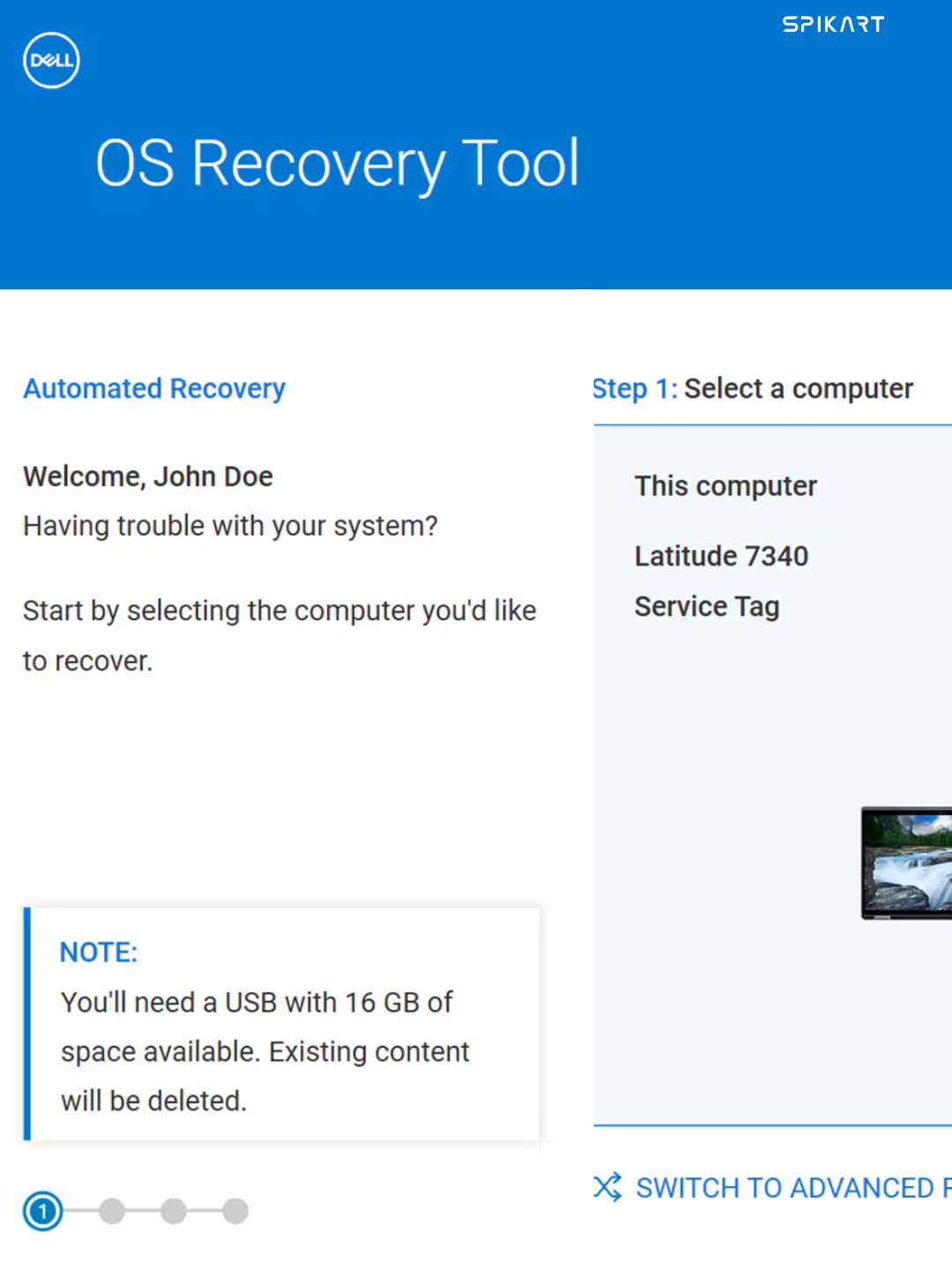
Task: Click the Latitude laptop thumbnail image
Action: (907, 863)
